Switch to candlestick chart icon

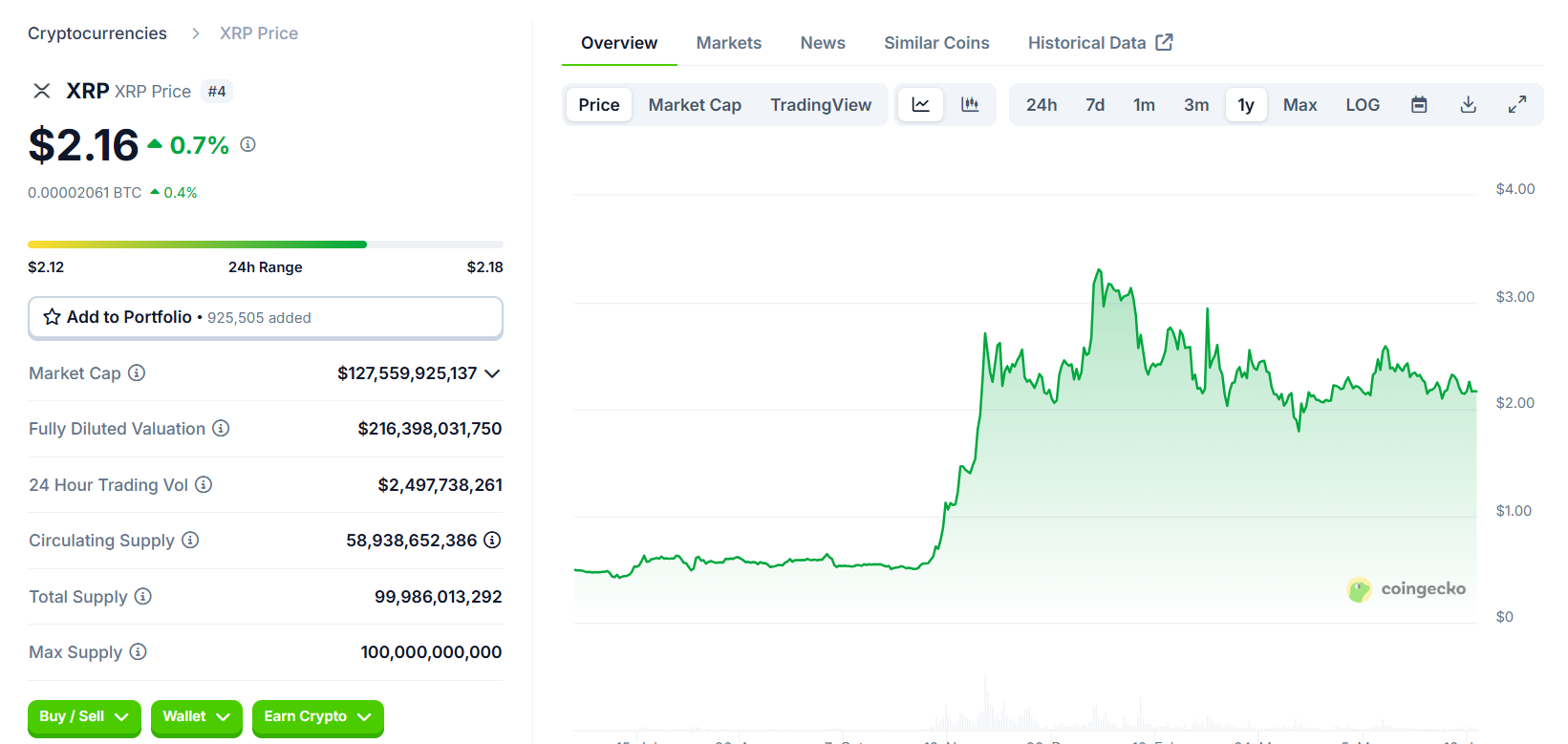[x=970, y=105]
